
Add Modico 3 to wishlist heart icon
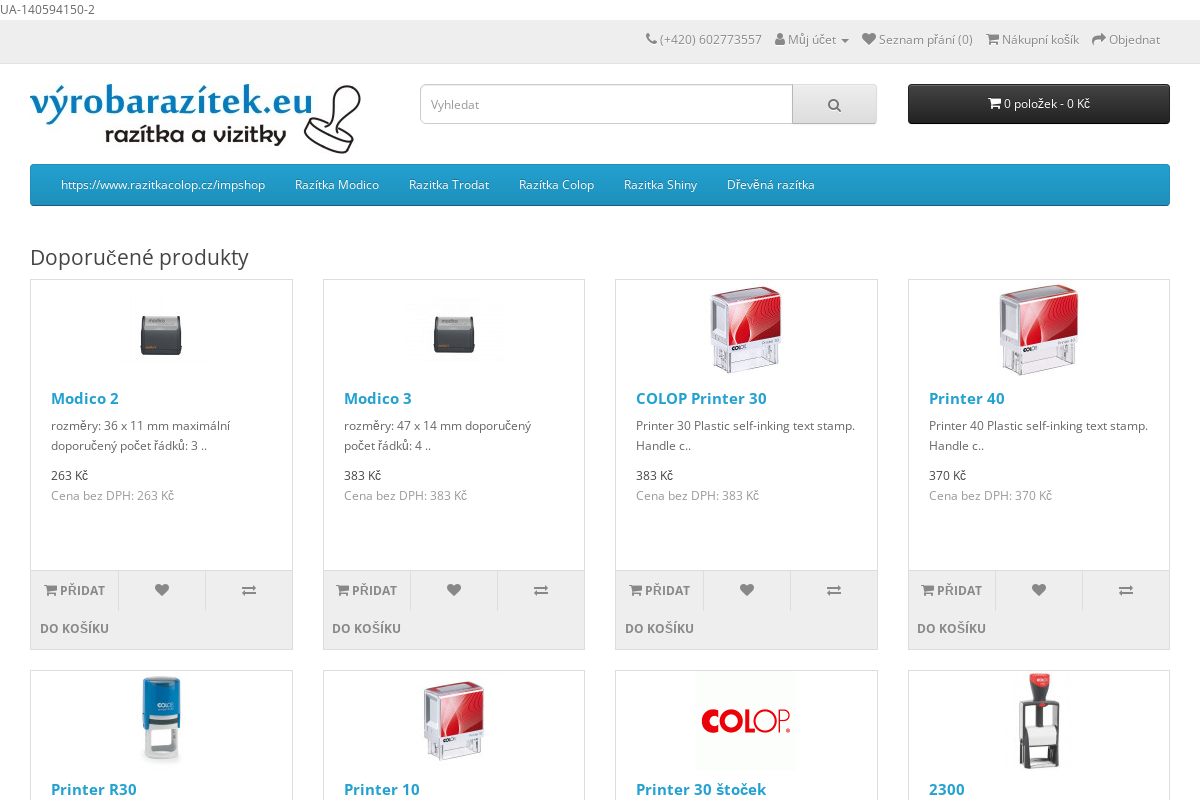454,590
